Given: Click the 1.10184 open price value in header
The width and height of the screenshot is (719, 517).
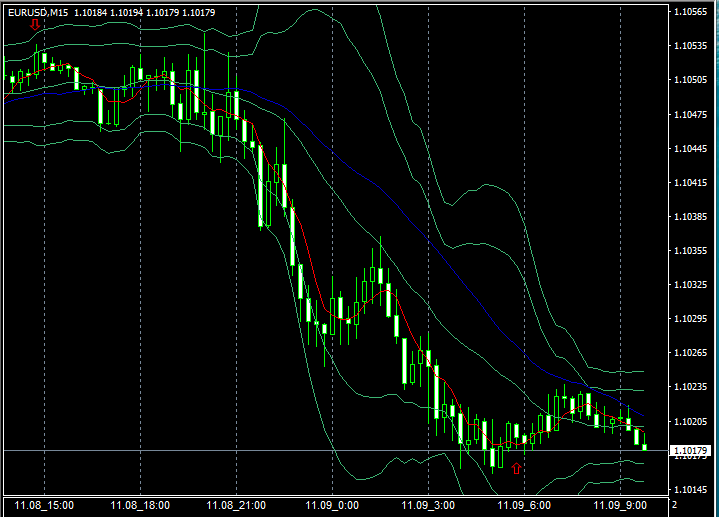Looking at the screenshot, I should [x=90, y=13].
